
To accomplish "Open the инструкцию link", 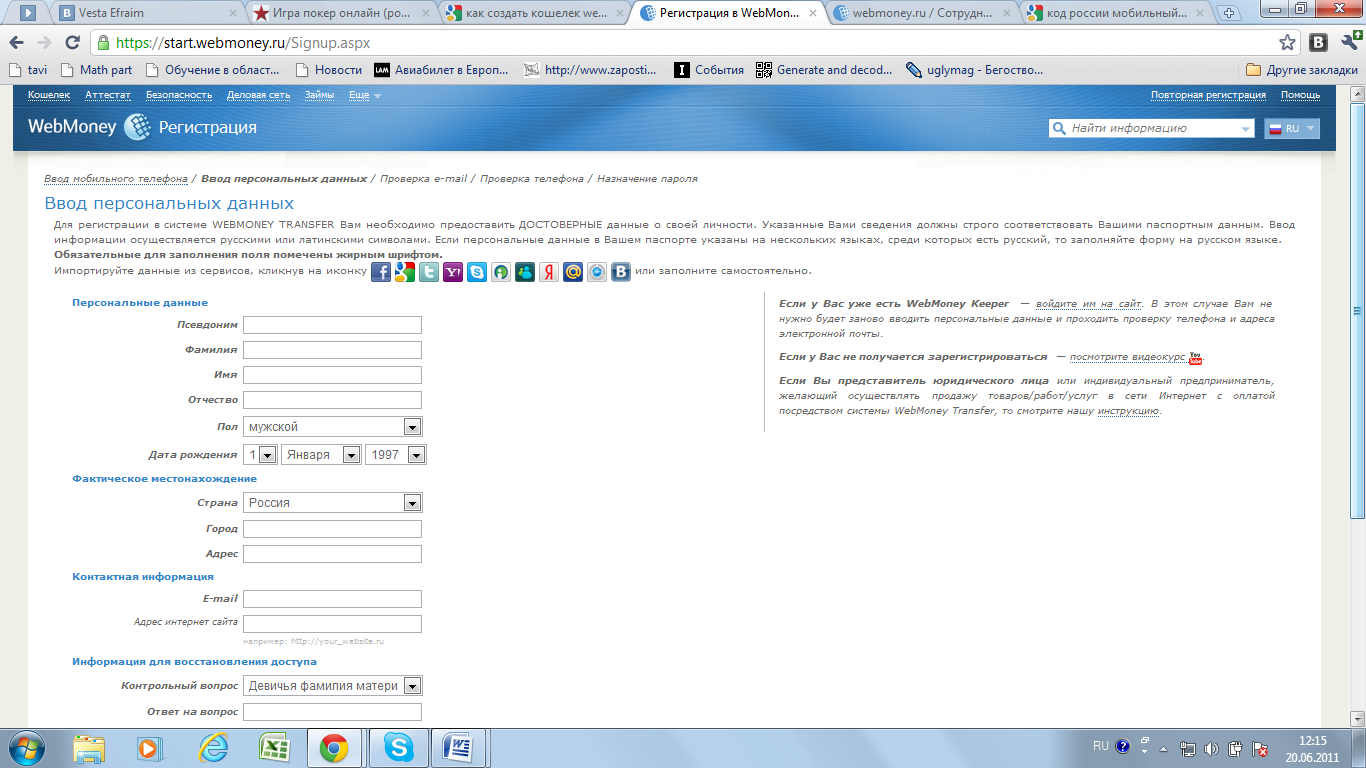I will click(x=1128, y=411).
